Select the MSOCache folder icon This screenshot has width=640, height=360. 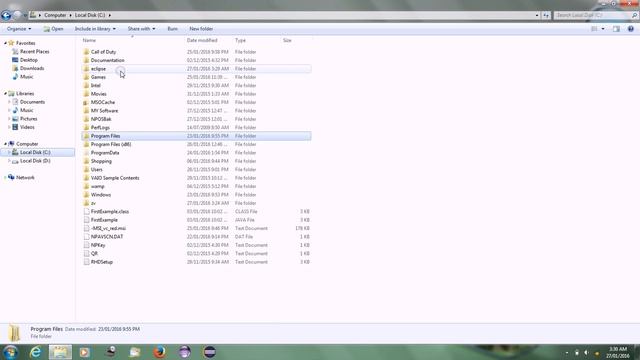point(86,102)
